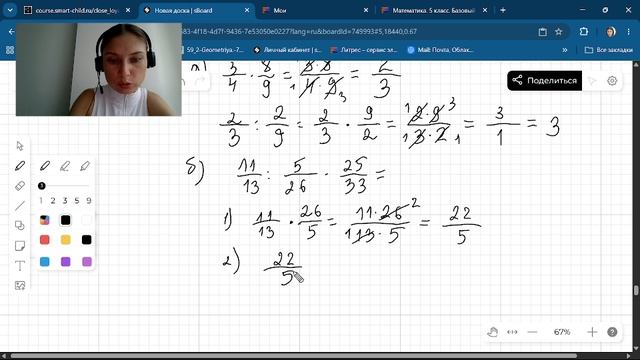
Task: Open the tab search dropdown arrow
Action: coord(10,10)
